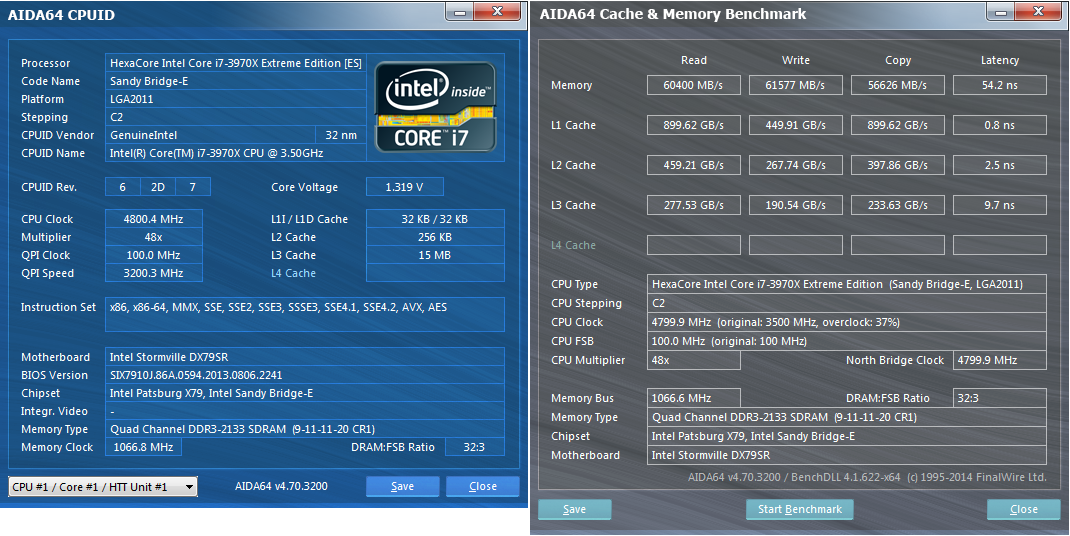The height and width of the screenshot is (536, 1070).
Task: Click the CPUID Rev. value 2D
Action: [x=158, y=187]
